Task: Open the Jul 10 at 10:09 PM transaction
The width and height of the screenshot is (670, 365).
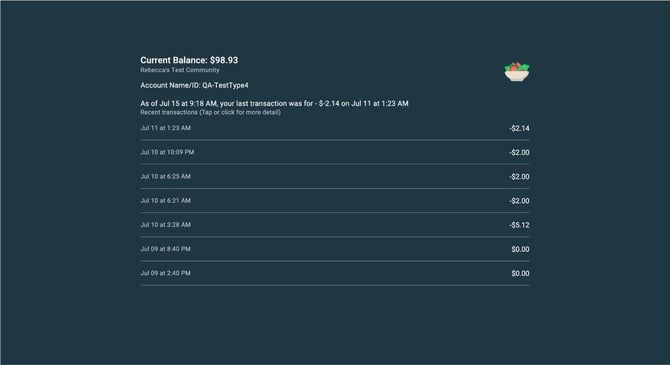Action: point(335,153)
